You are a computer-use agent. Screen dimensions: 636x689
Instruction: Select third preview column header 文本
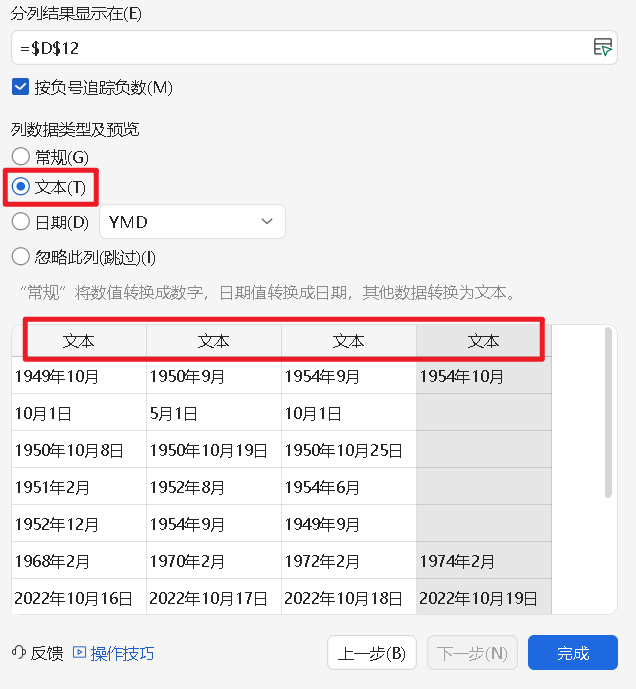click(349, 341)
